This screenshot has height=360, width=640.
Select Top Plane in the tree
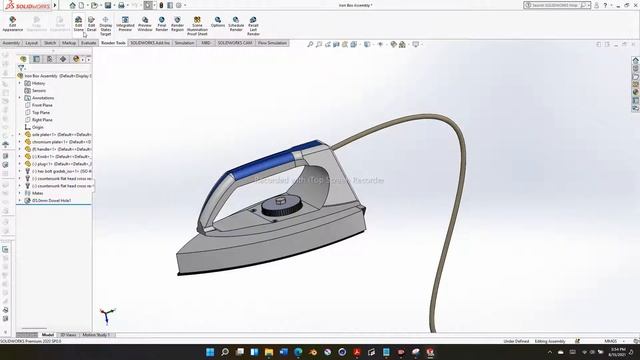coord(41,113)
